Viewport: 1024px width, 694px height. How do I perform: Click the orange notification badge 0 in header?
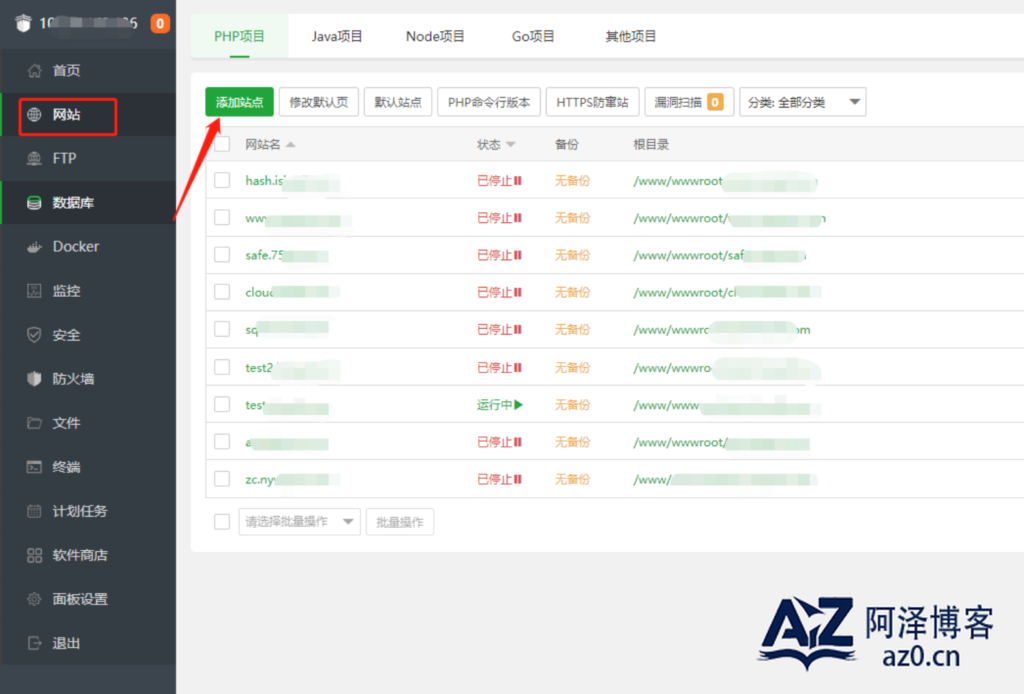coord(160,24)
